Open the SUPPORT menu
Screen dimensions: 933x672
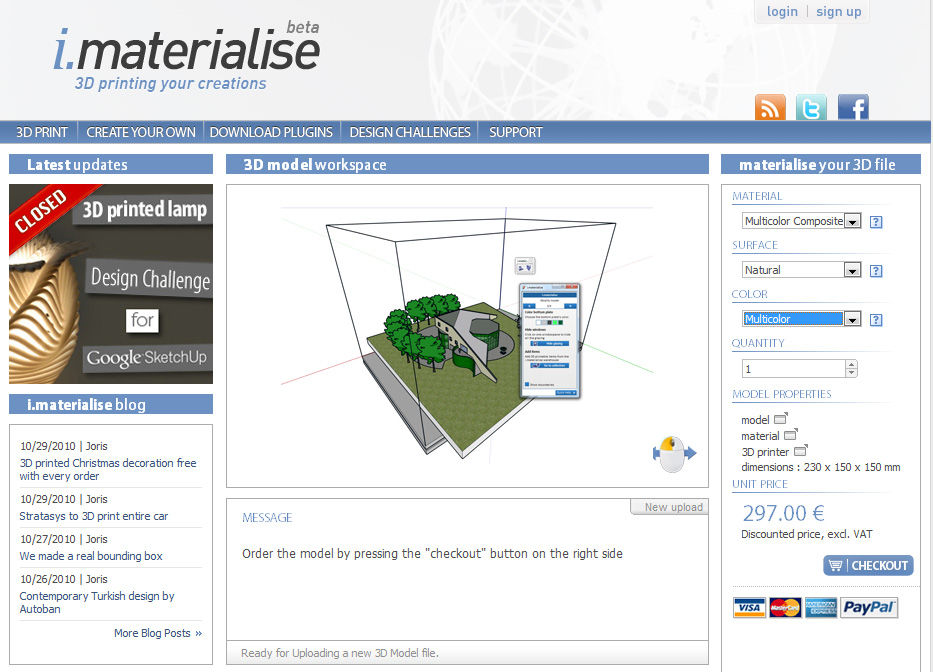[516, 132]
